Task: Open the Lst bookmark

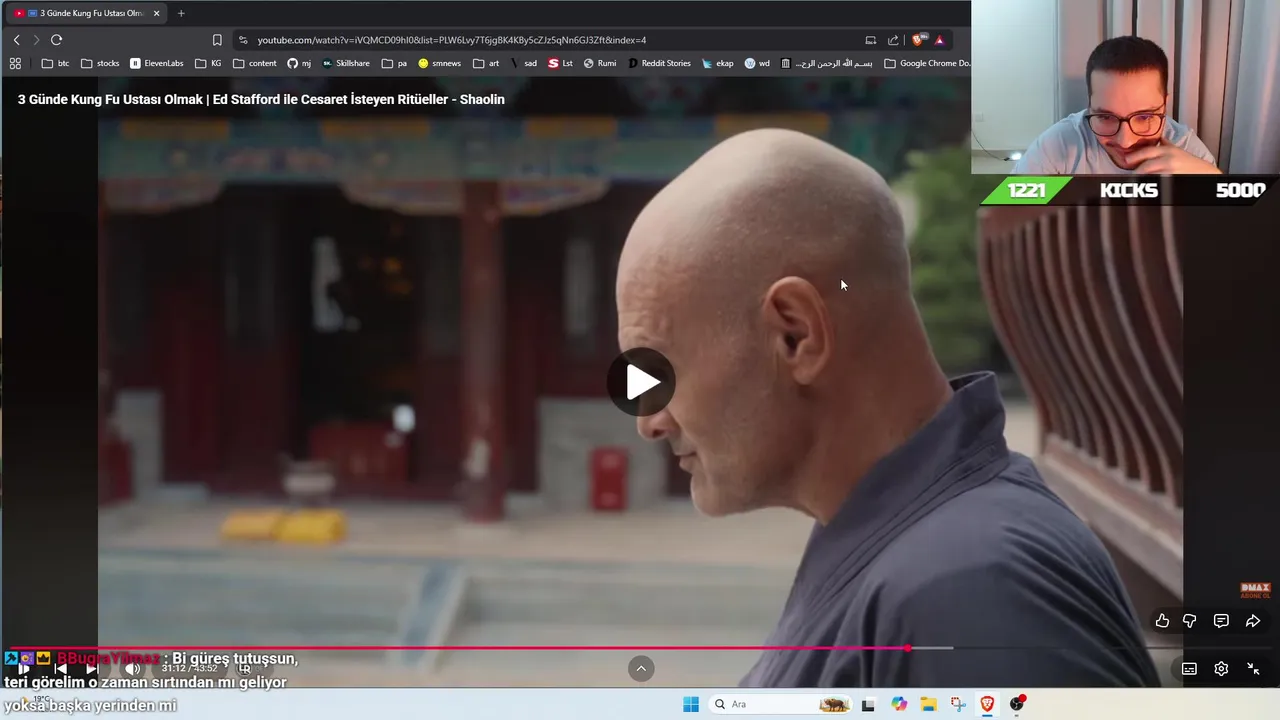Action: 560,63
